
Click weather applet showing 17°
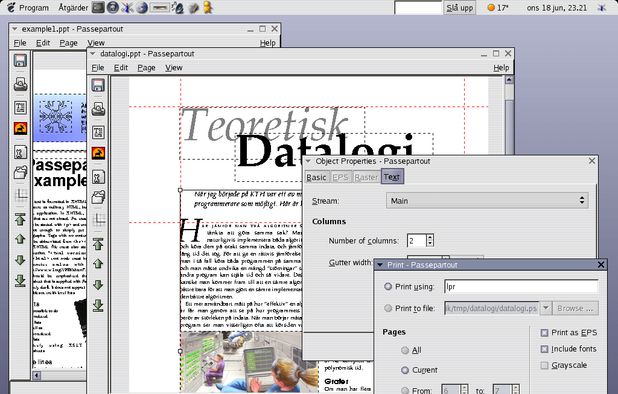pyautogui.click(x=498, y=7)
